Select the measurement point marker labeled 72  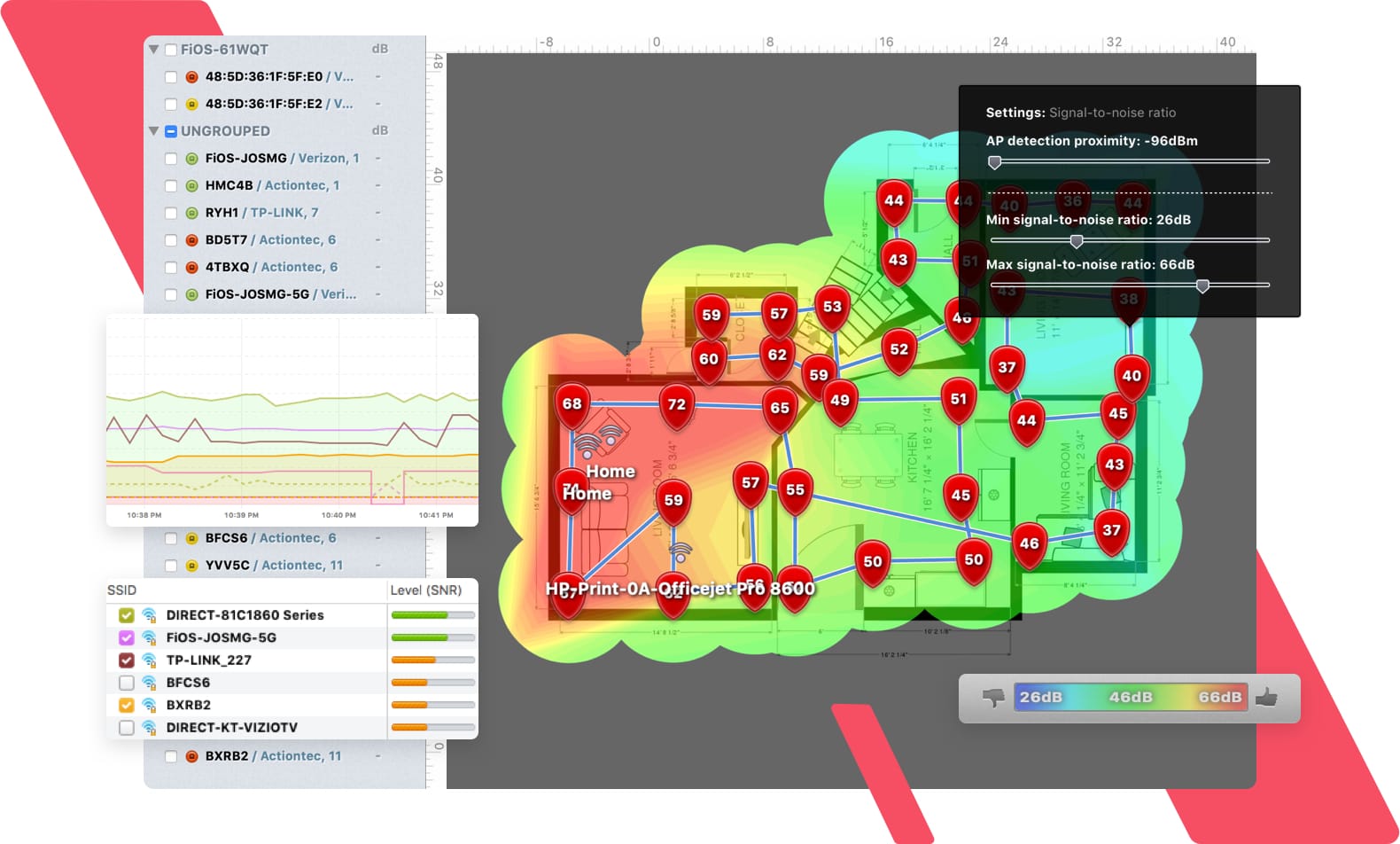click(x=677, y=405)
